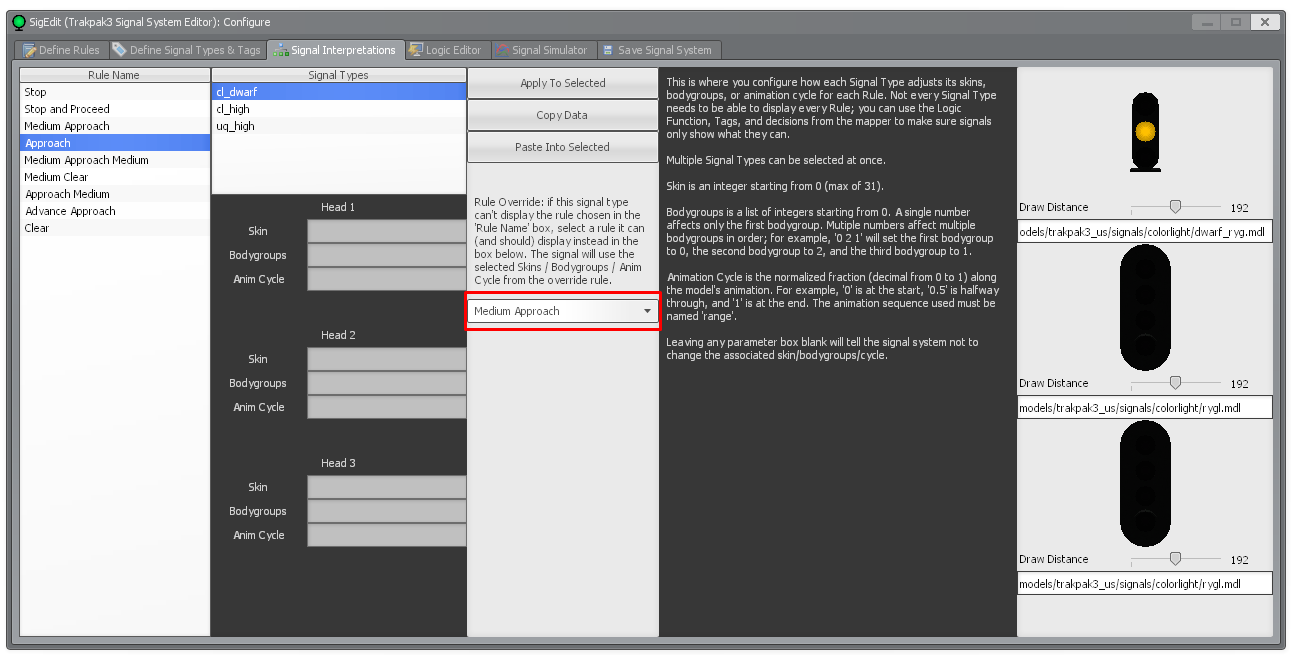Screen dimensions: 1291x655
Task: Click the Signal Interpretations tab icon
Action: click(x=281, y=50)
